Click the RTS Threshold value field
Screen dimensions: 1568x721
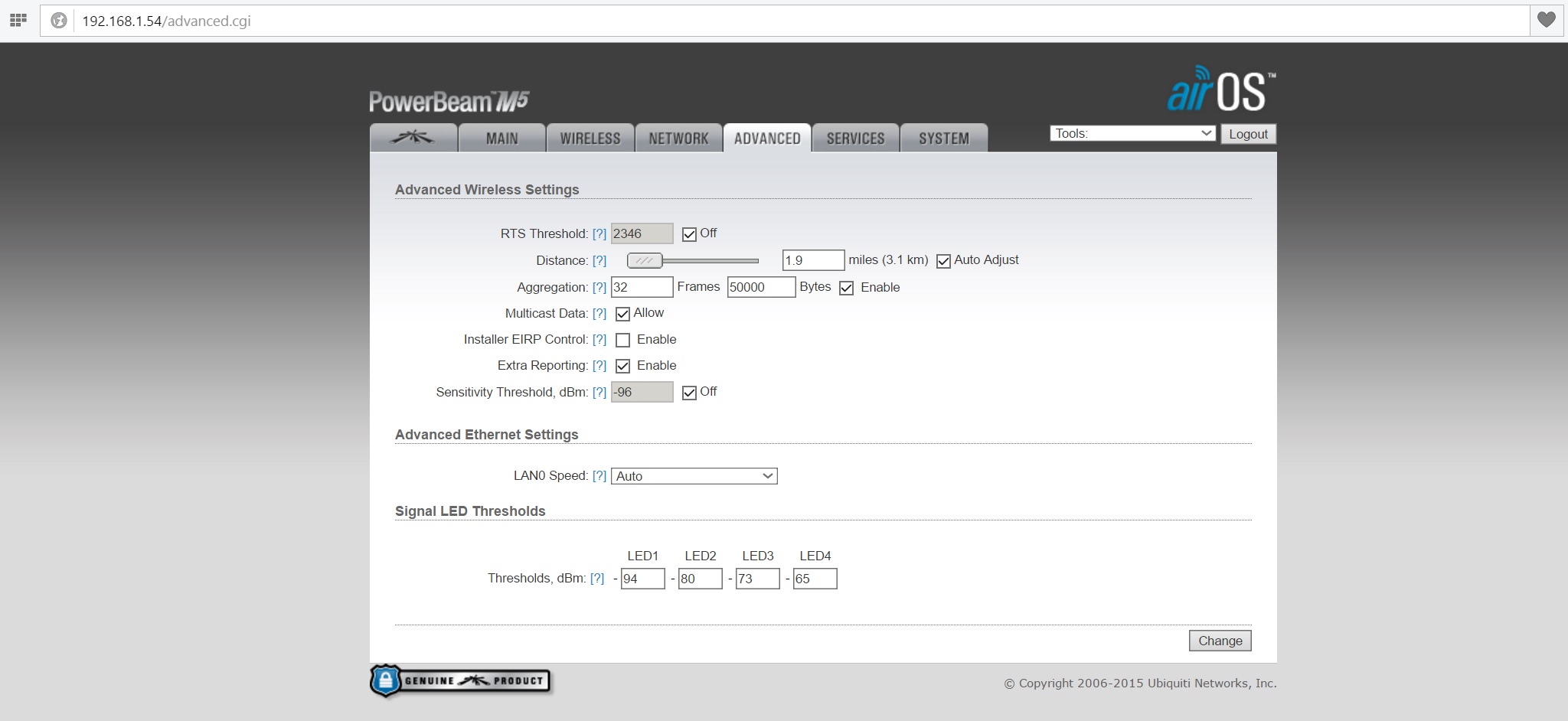pos(642,233)
